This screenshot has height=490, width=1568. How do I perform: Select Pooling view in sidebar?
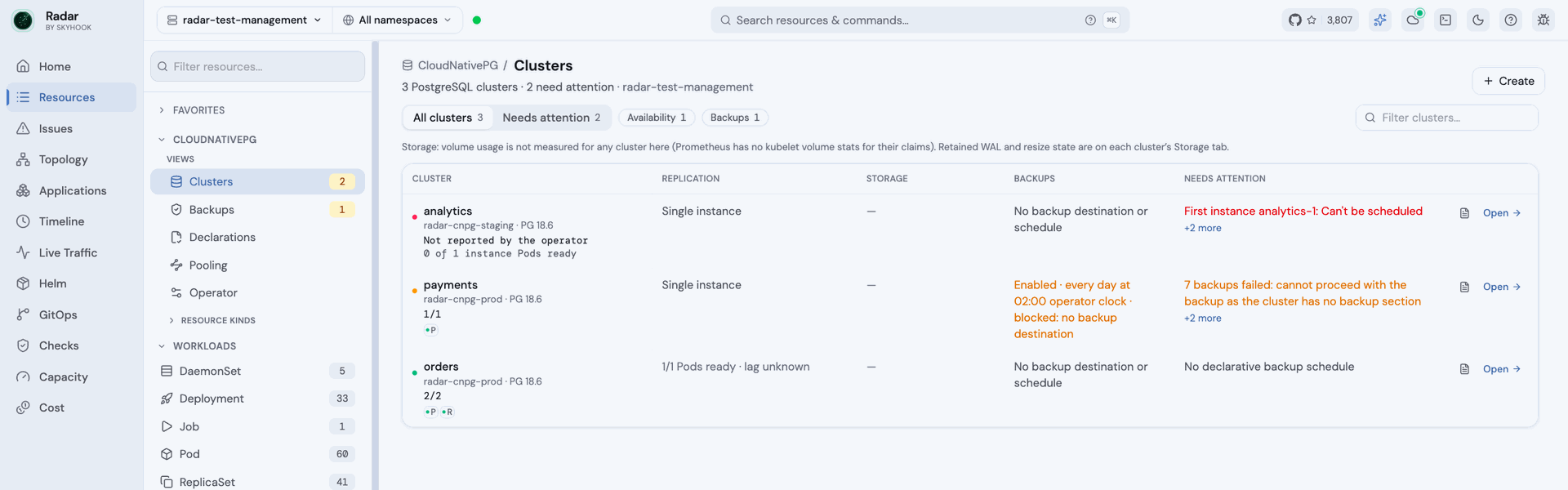click(257, 265)
